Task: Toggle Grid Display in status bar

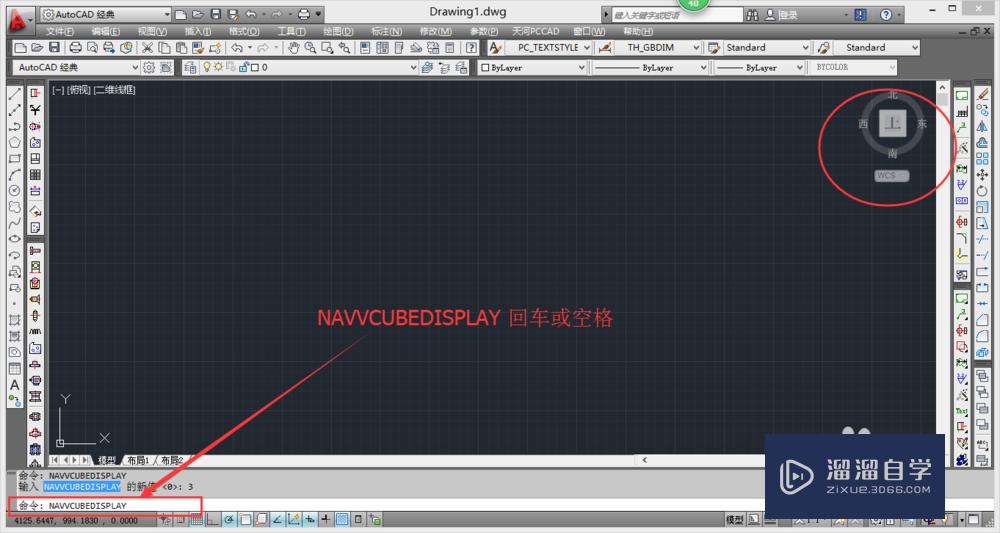Action: 196,520
